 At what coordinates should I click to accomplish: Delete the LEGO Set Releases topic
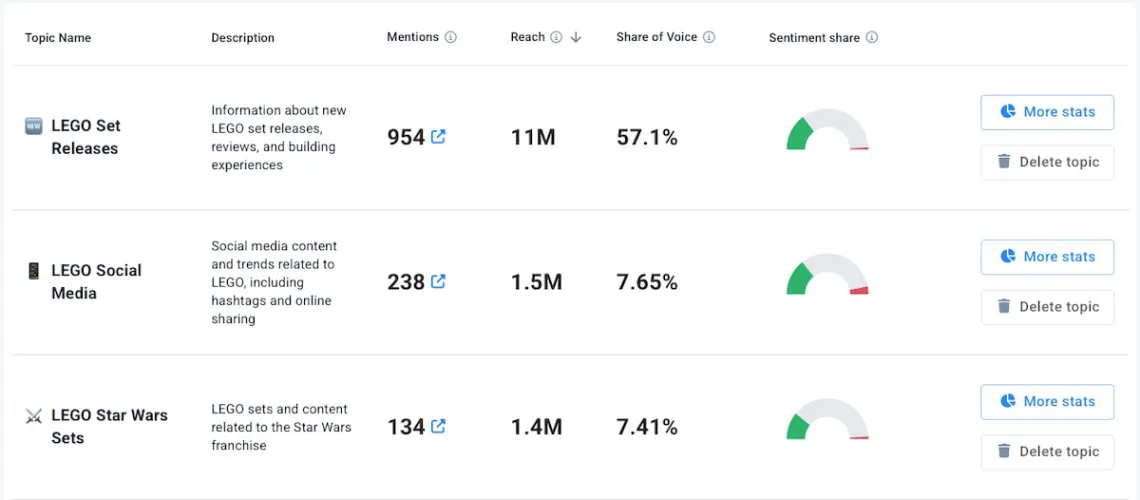[1047, 162]
